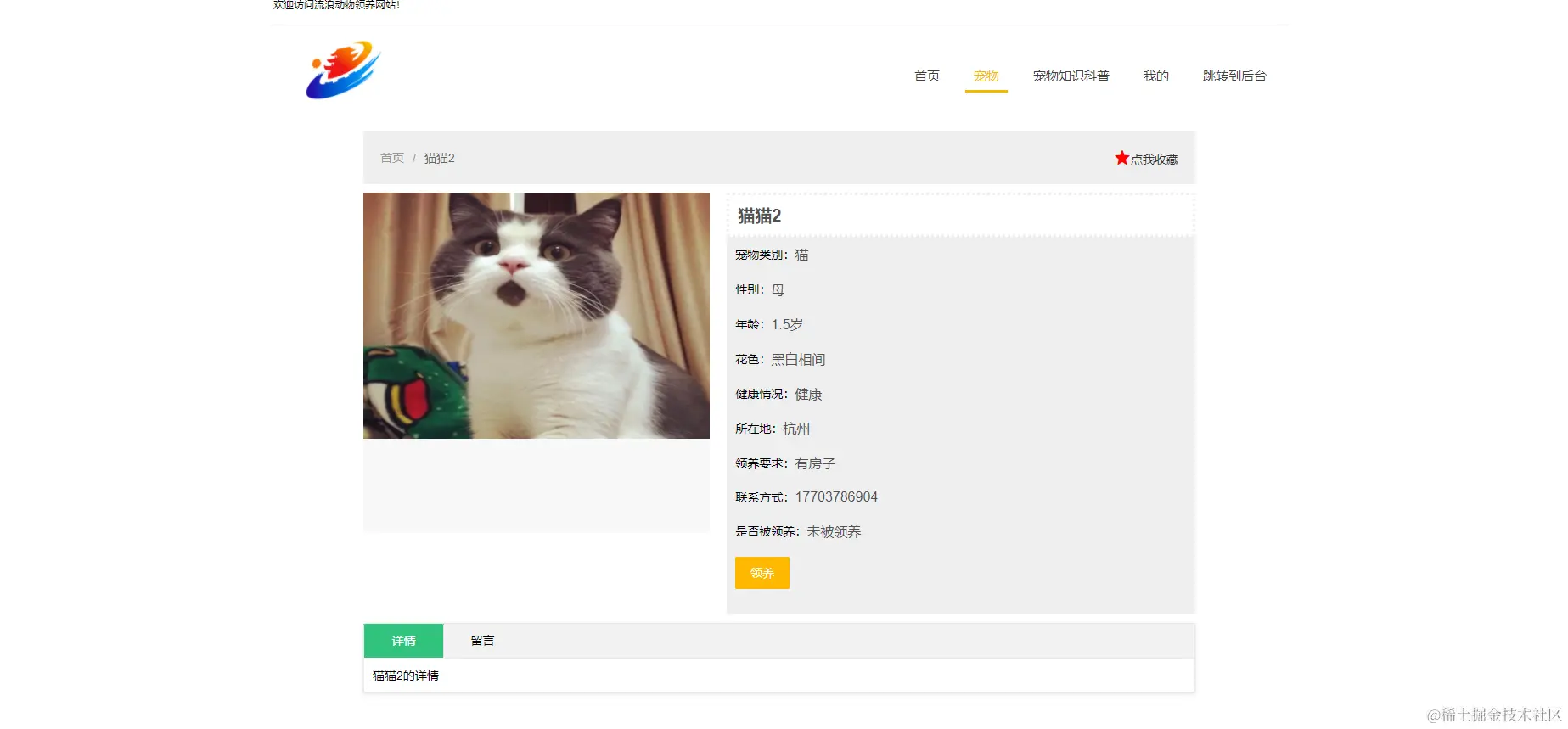
Task: Select the 宠物 navigation menu item
Action: point(986,76)
